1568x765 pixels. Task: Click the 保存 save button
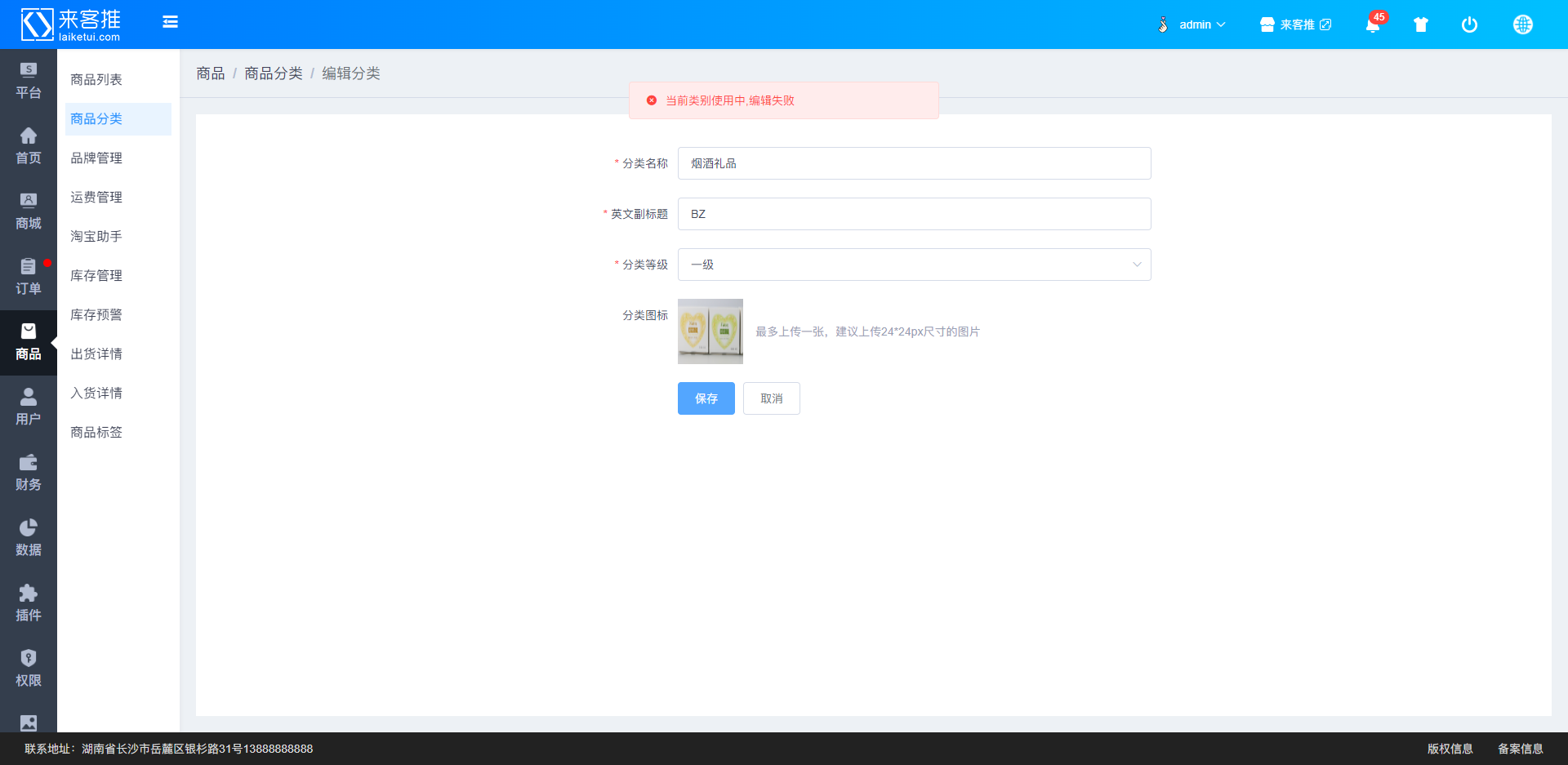[x=706, y=398]
